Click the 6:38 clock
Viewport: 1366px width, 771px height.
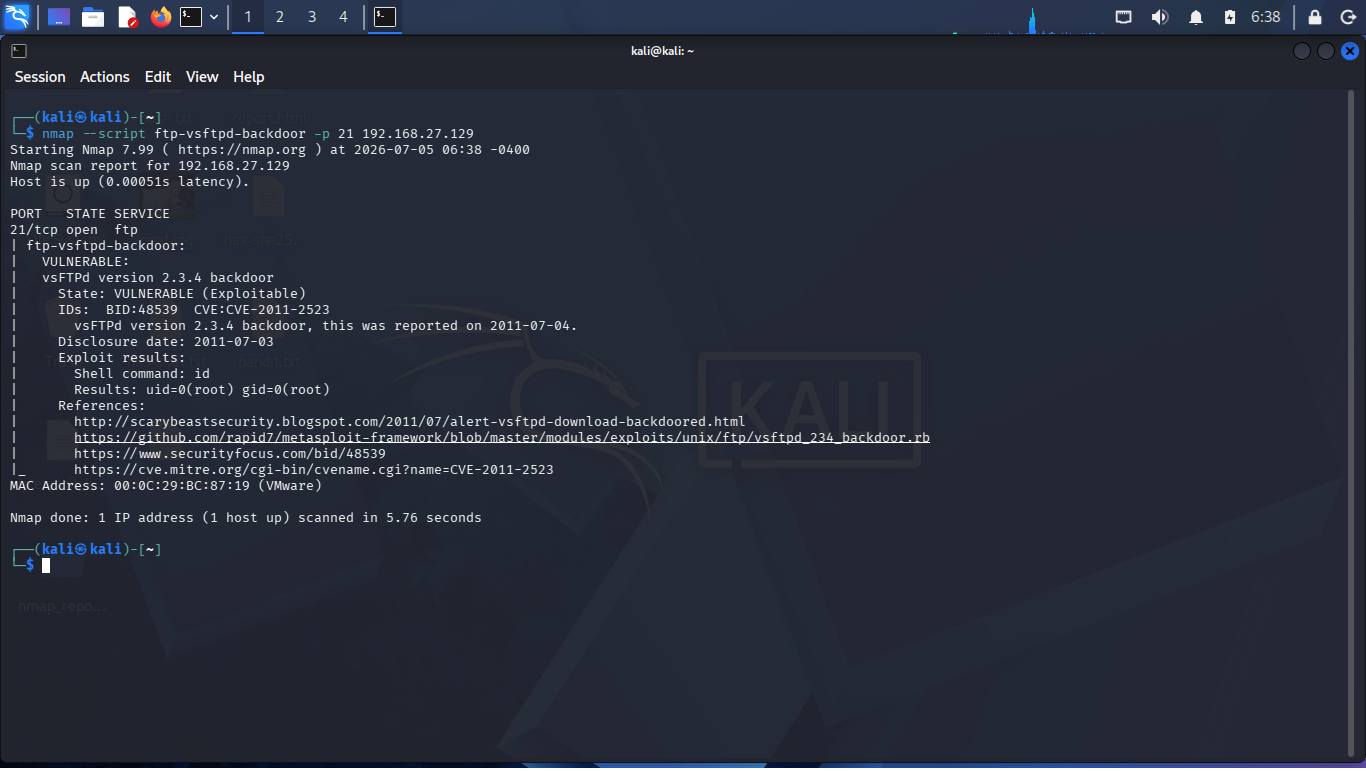(x=1265, y=17)
